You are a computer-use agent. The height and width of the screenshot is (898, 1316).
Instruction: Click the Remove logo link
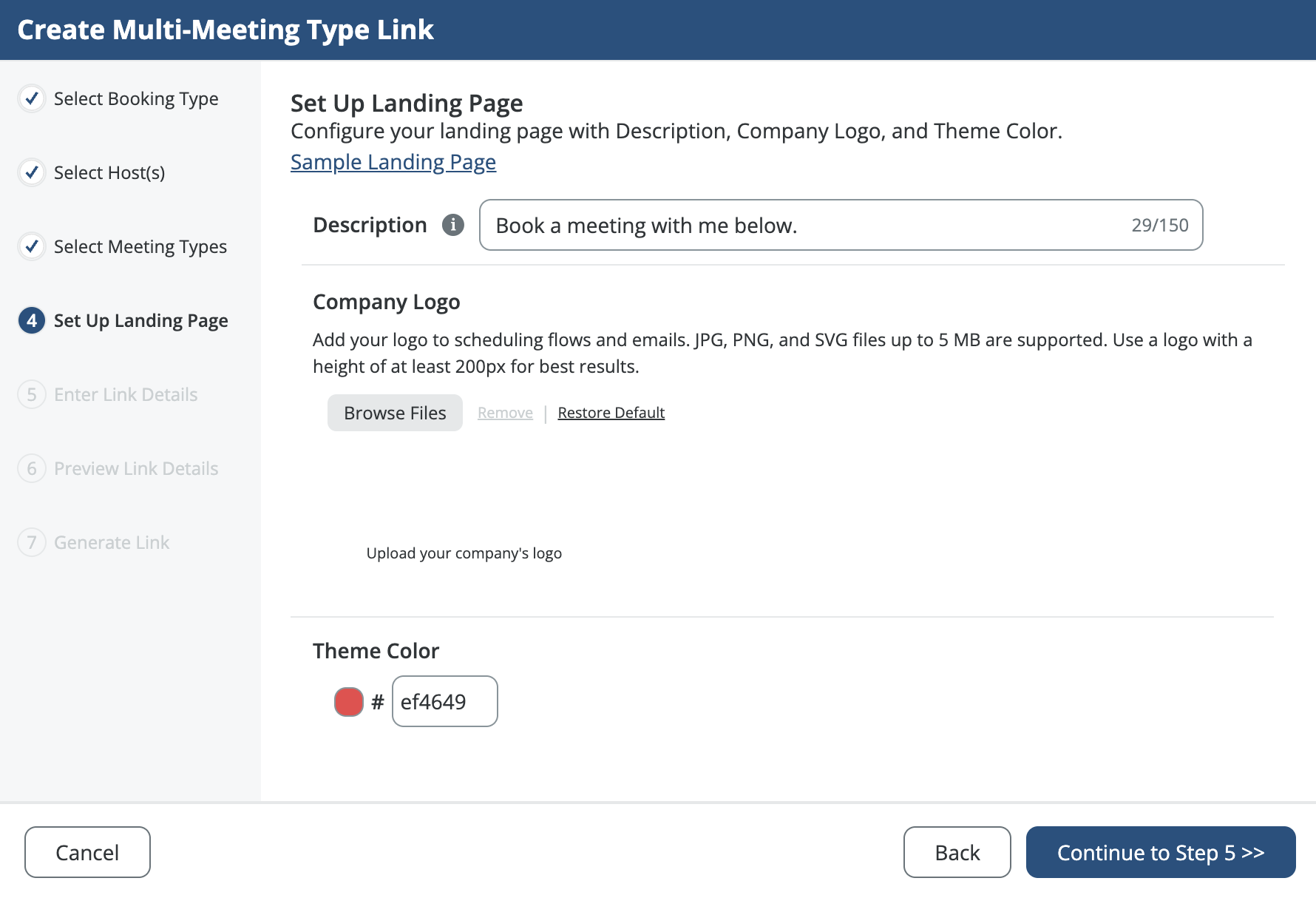pos(505,413)
